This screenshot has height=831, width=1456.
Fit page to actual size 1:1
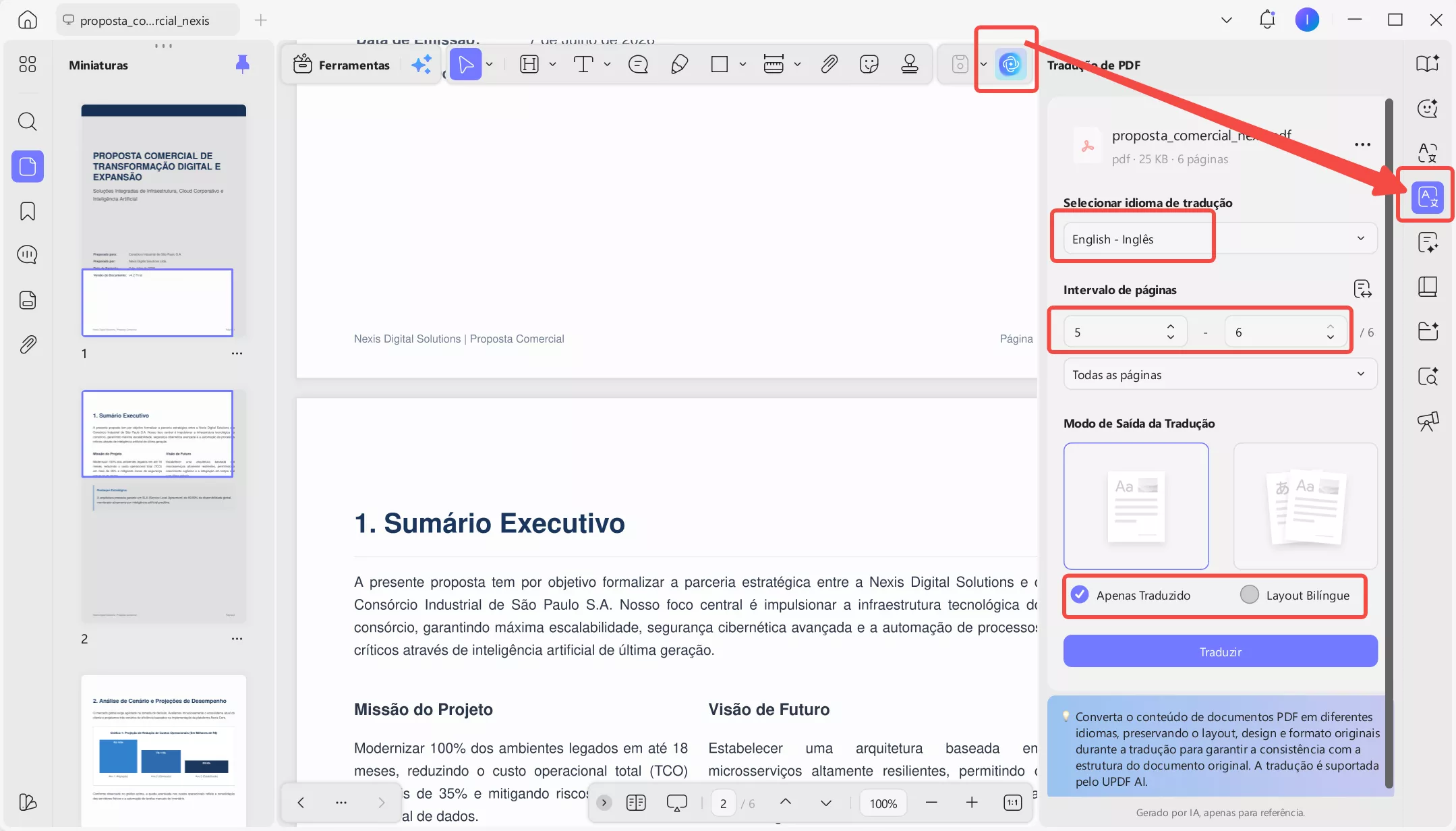click(x=1012, y=803)
